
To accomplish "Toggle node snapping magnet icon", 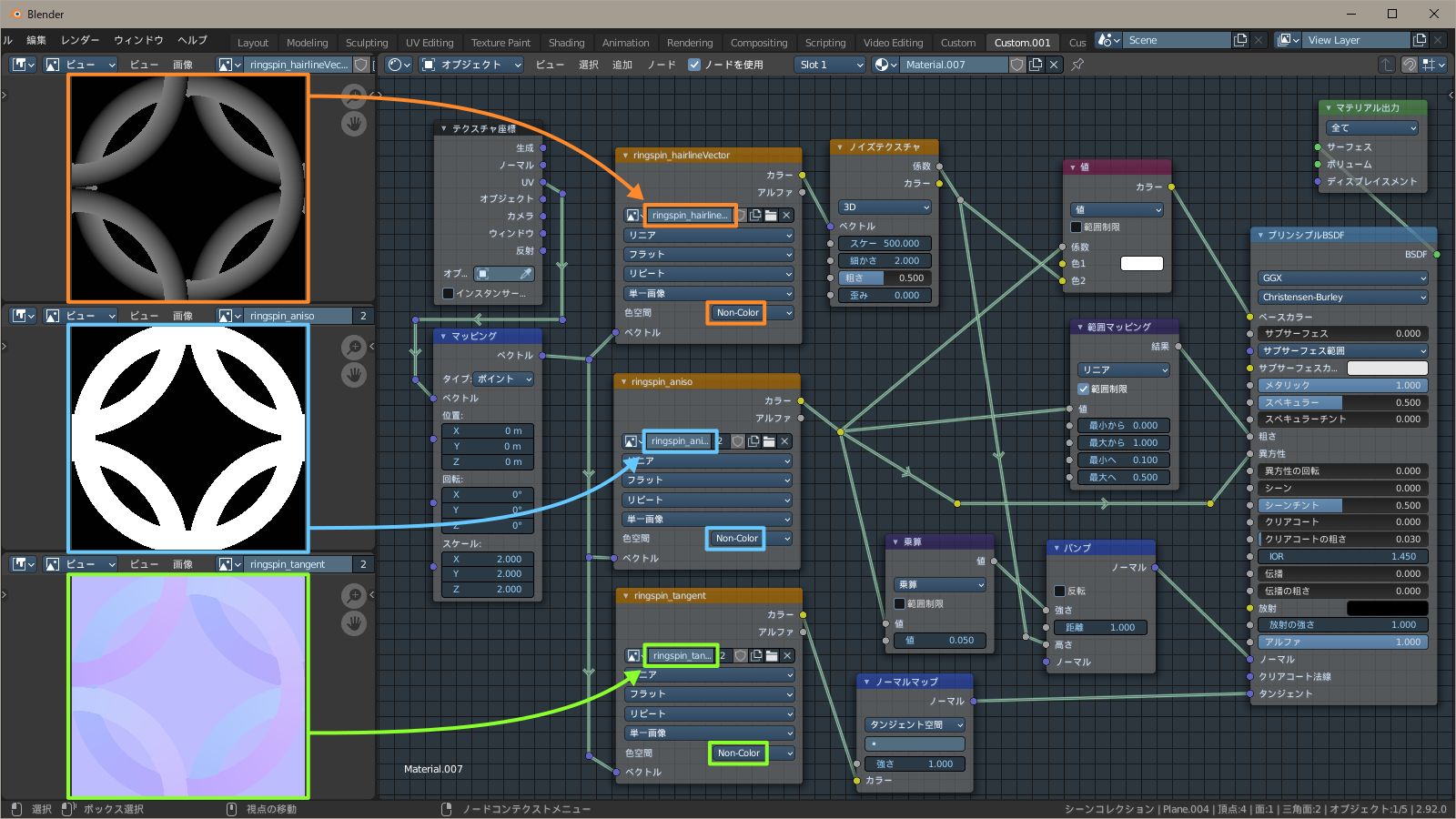I will pos(1410,65).
